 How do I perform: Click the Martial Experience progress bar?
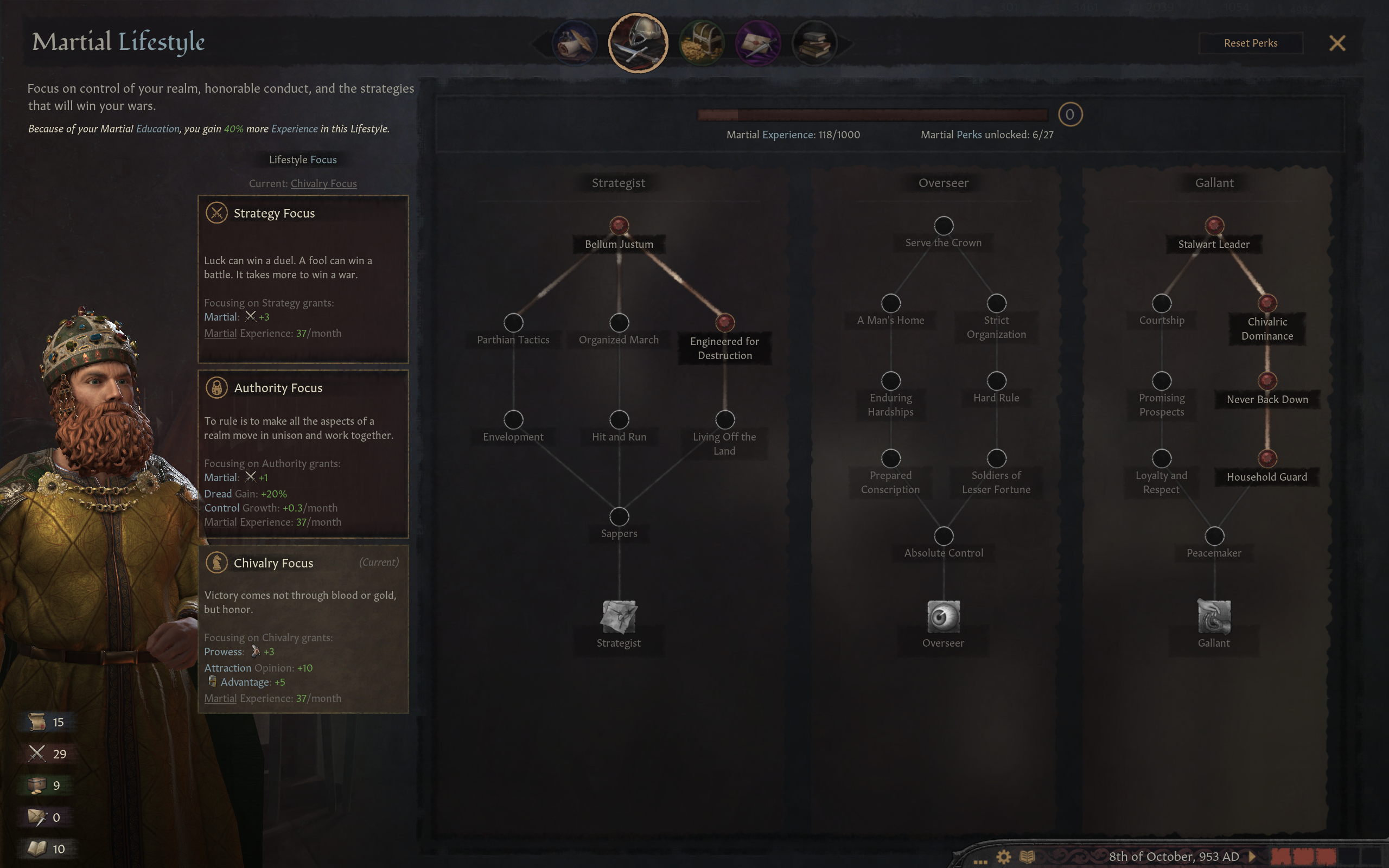pos(872,115)
